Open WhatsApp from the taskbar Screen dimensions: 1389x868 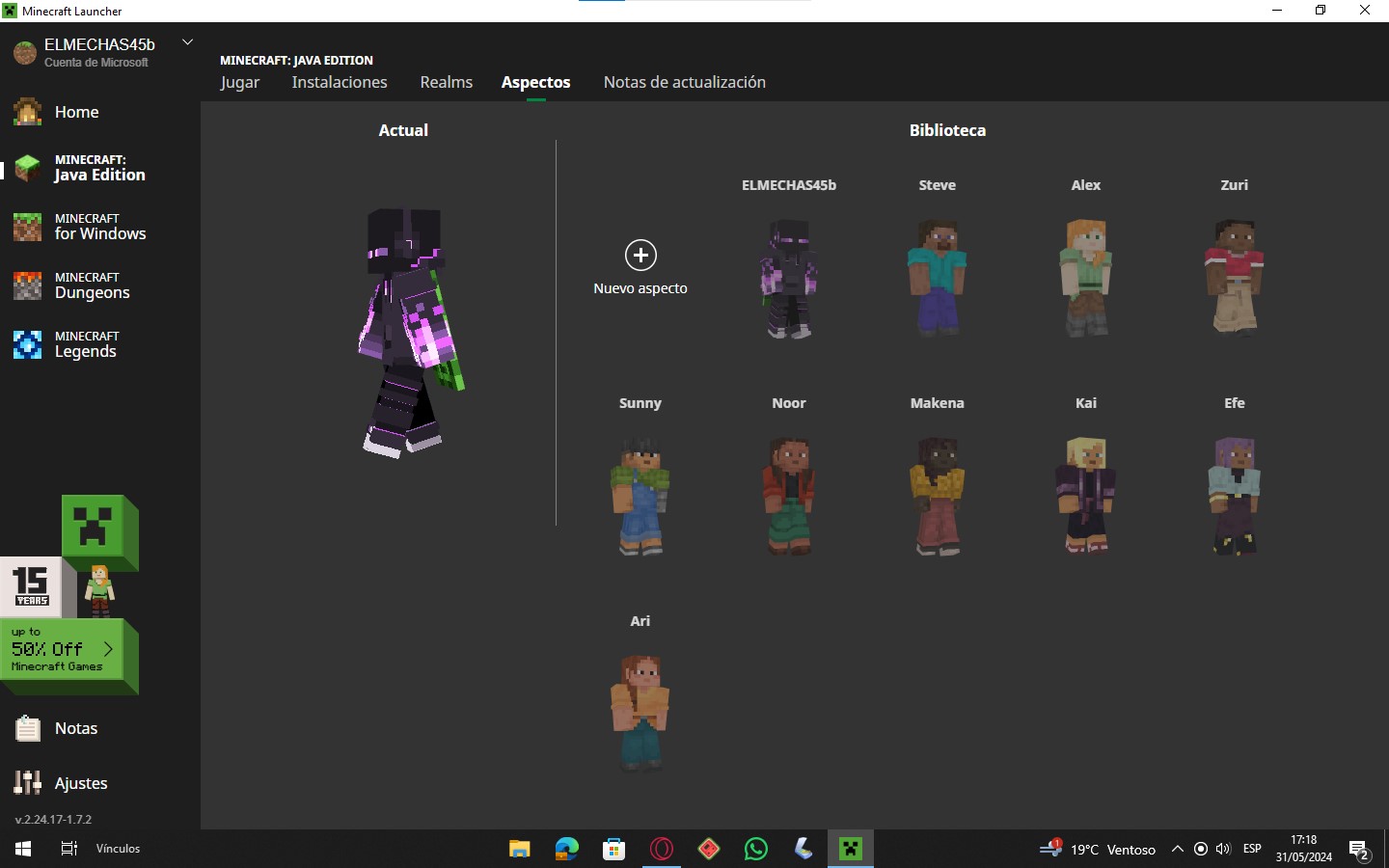coord(756,849)
